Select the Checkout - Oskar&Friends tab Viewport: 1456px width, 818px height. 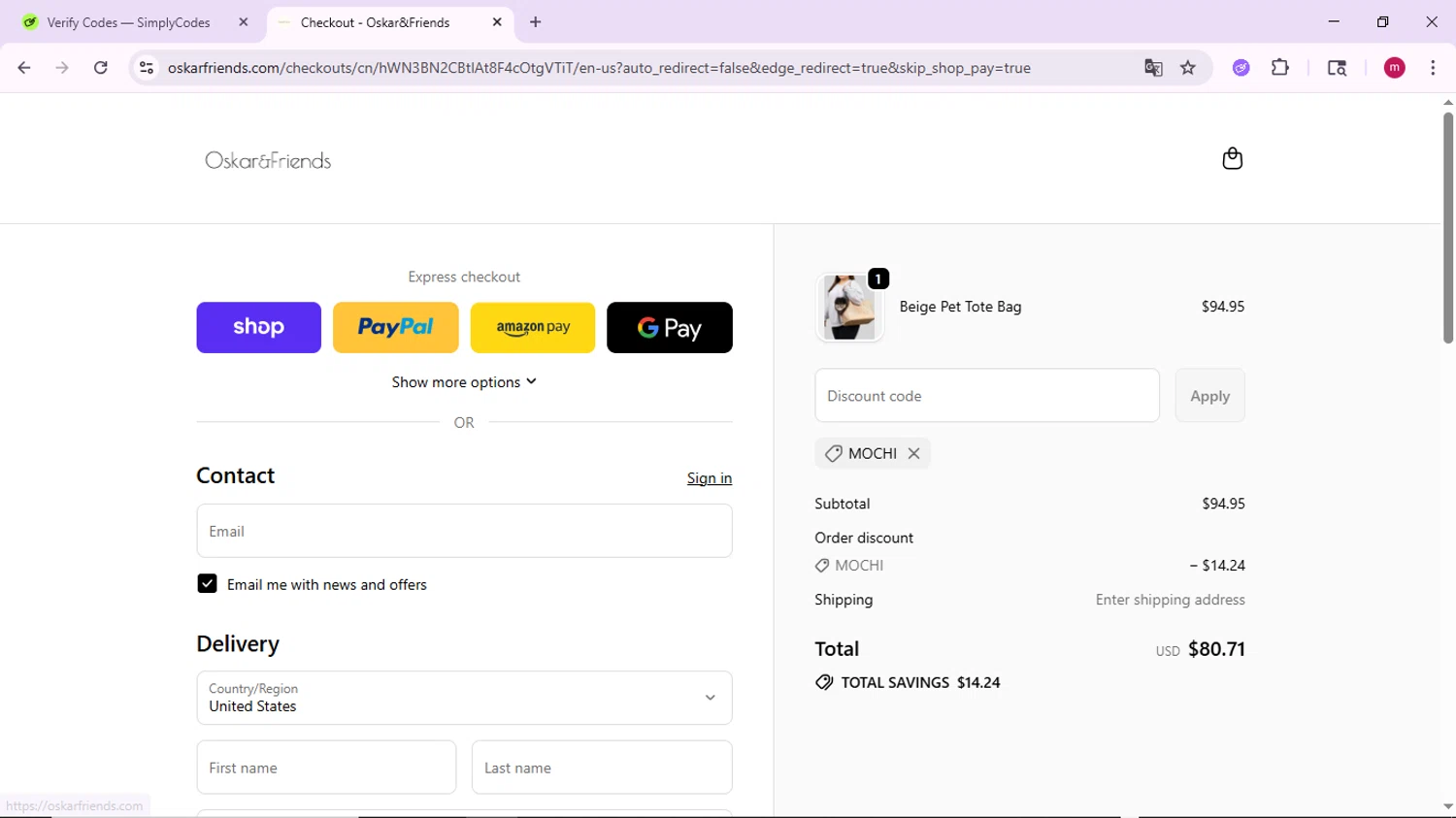point(391,22)
